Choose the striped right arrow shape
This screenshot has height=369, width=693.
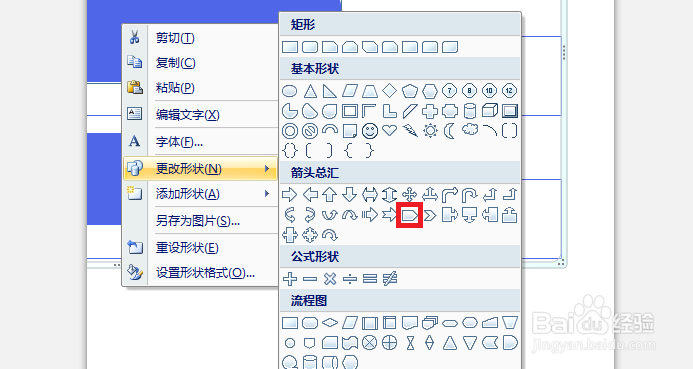369,215
